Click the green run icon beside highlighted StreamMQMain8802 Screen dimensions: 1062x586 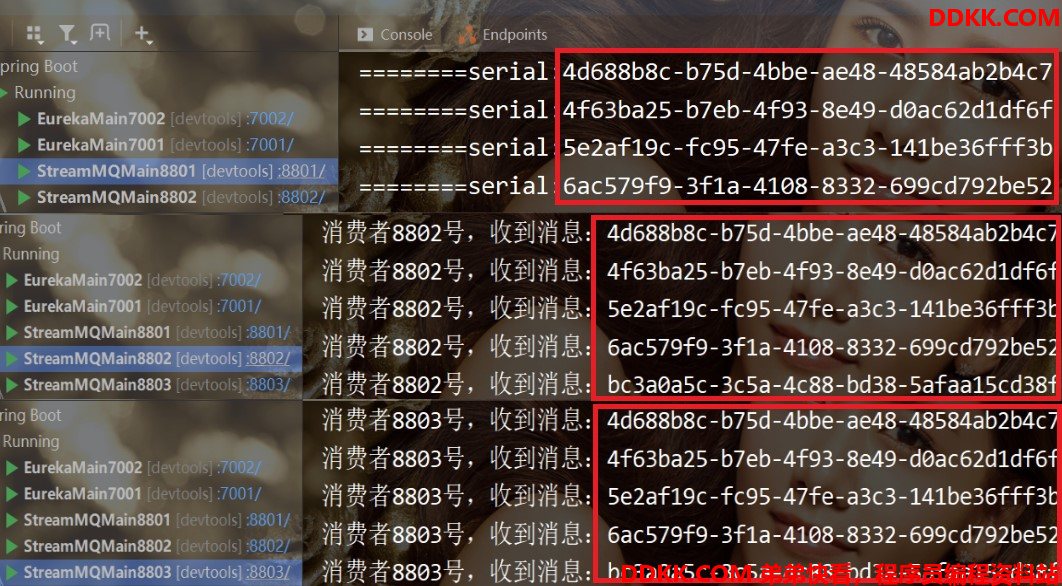tap(12, 358)
